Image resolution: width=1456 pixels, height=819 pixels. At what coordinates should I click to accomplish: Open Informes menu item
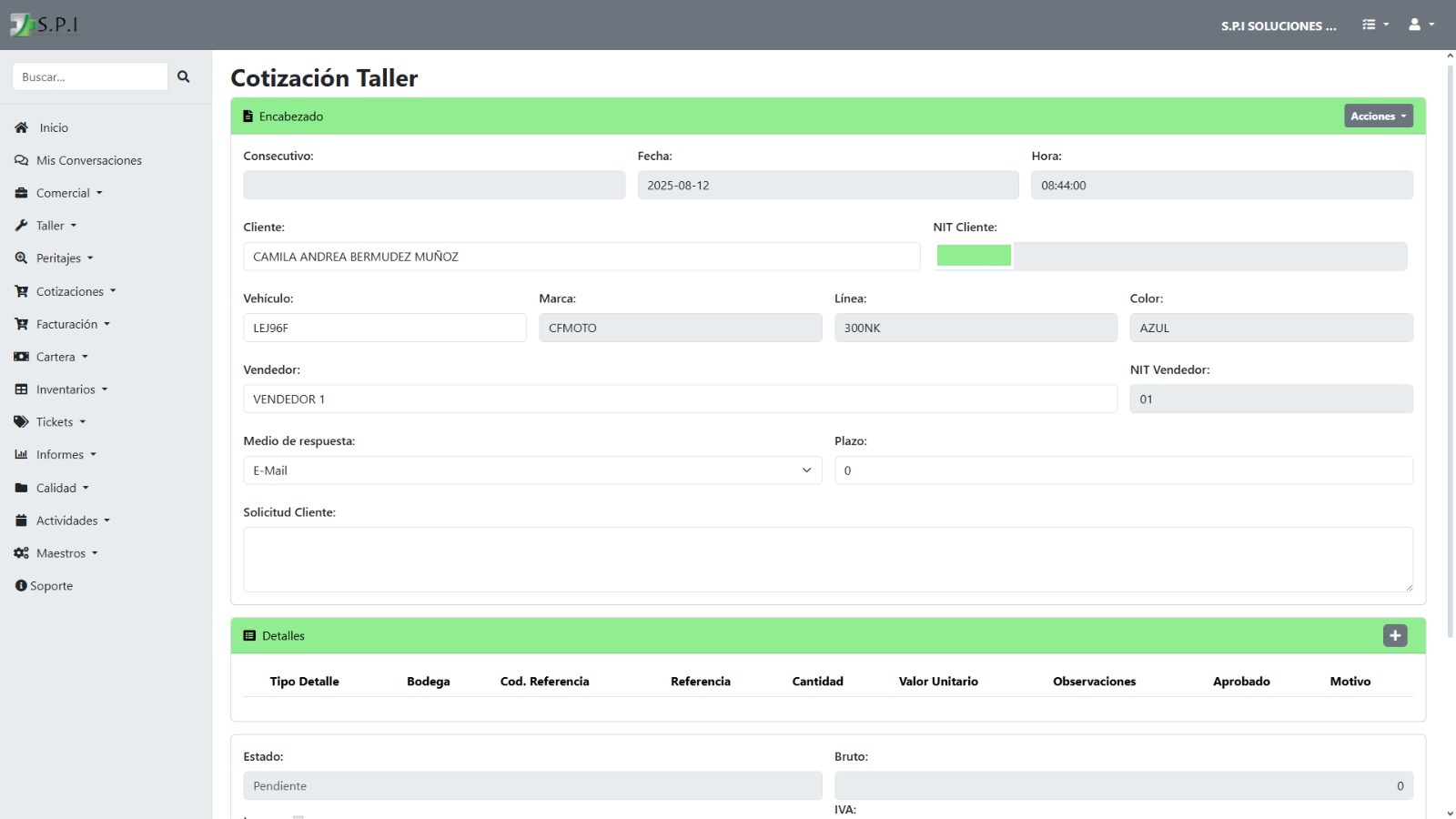coord(66,455)
